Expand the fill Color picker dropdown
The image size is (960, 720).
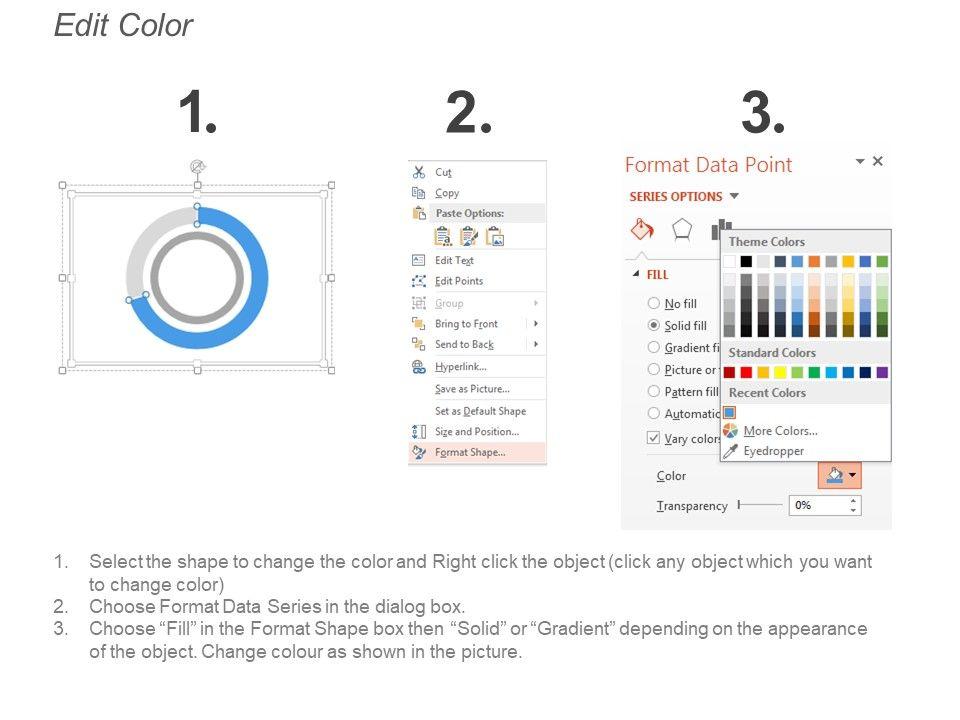[853, 476]
